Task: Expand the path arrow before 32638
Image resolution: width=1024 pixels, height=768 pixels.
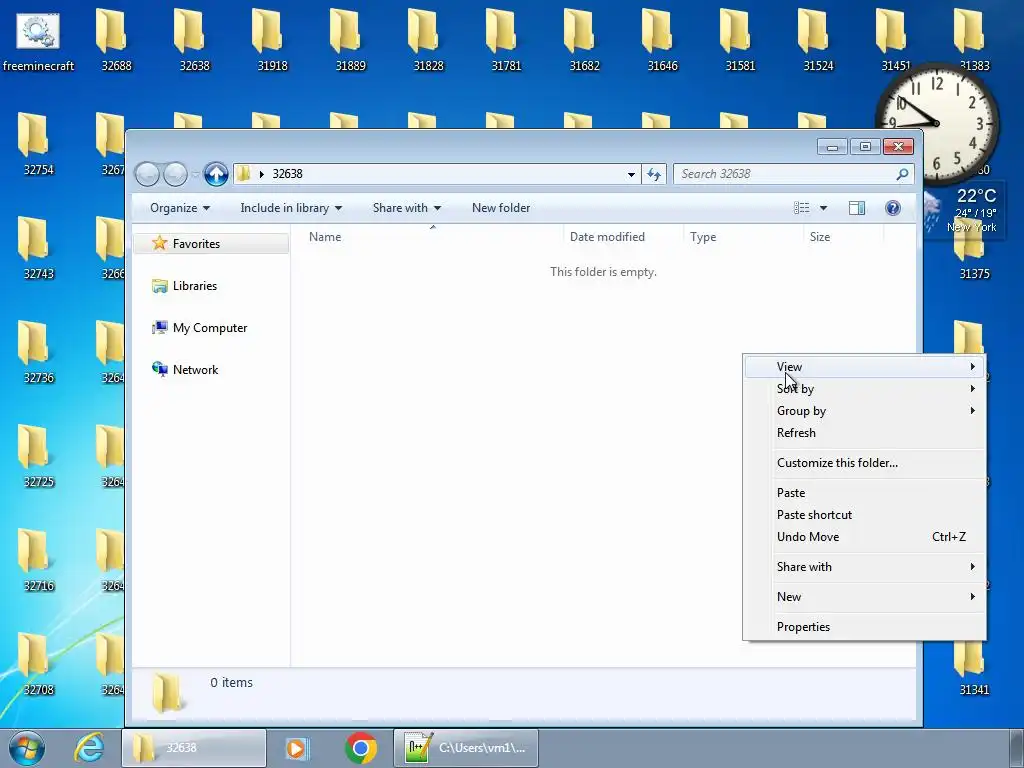Action: click(261, 174)
